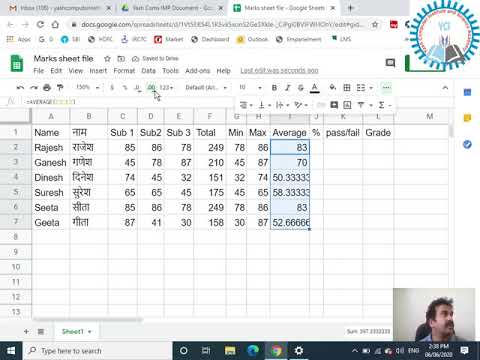Reload the browser page
The width and height of the screenshot is (480, 360).
tap(40, 24)
